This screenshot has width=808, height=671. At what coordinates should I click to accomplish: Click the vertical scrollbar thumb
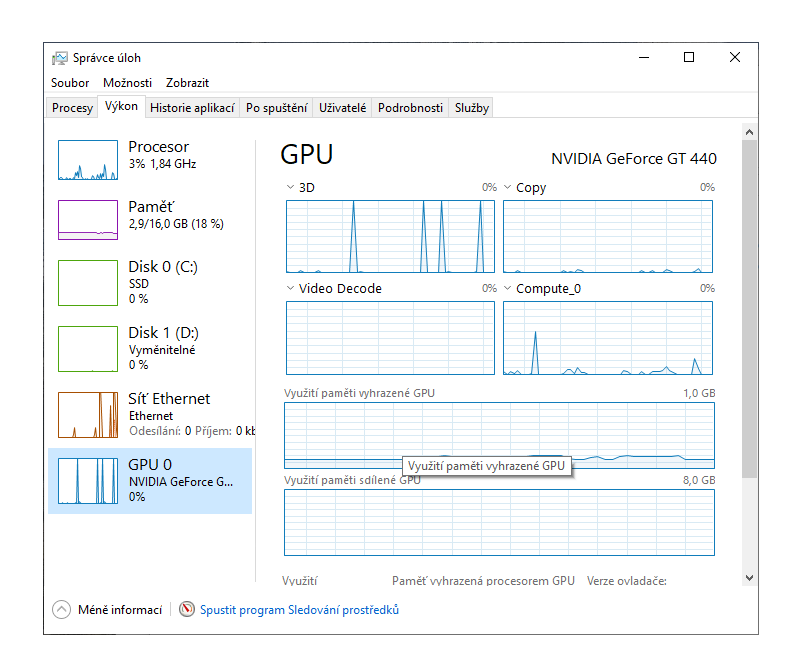(749, 309)
